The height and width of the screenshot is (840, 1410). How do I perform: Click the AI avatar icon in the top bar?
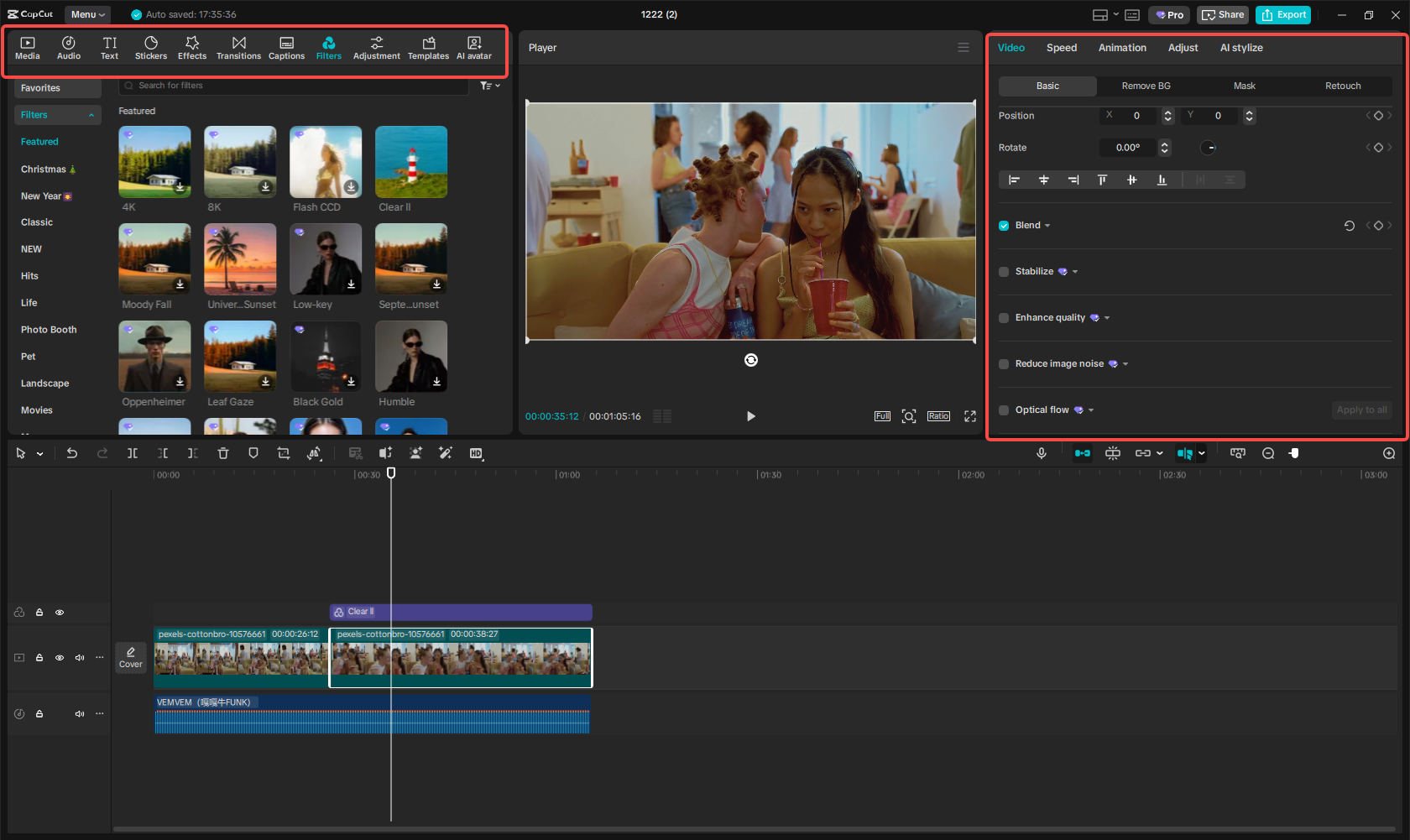point(474,47)
